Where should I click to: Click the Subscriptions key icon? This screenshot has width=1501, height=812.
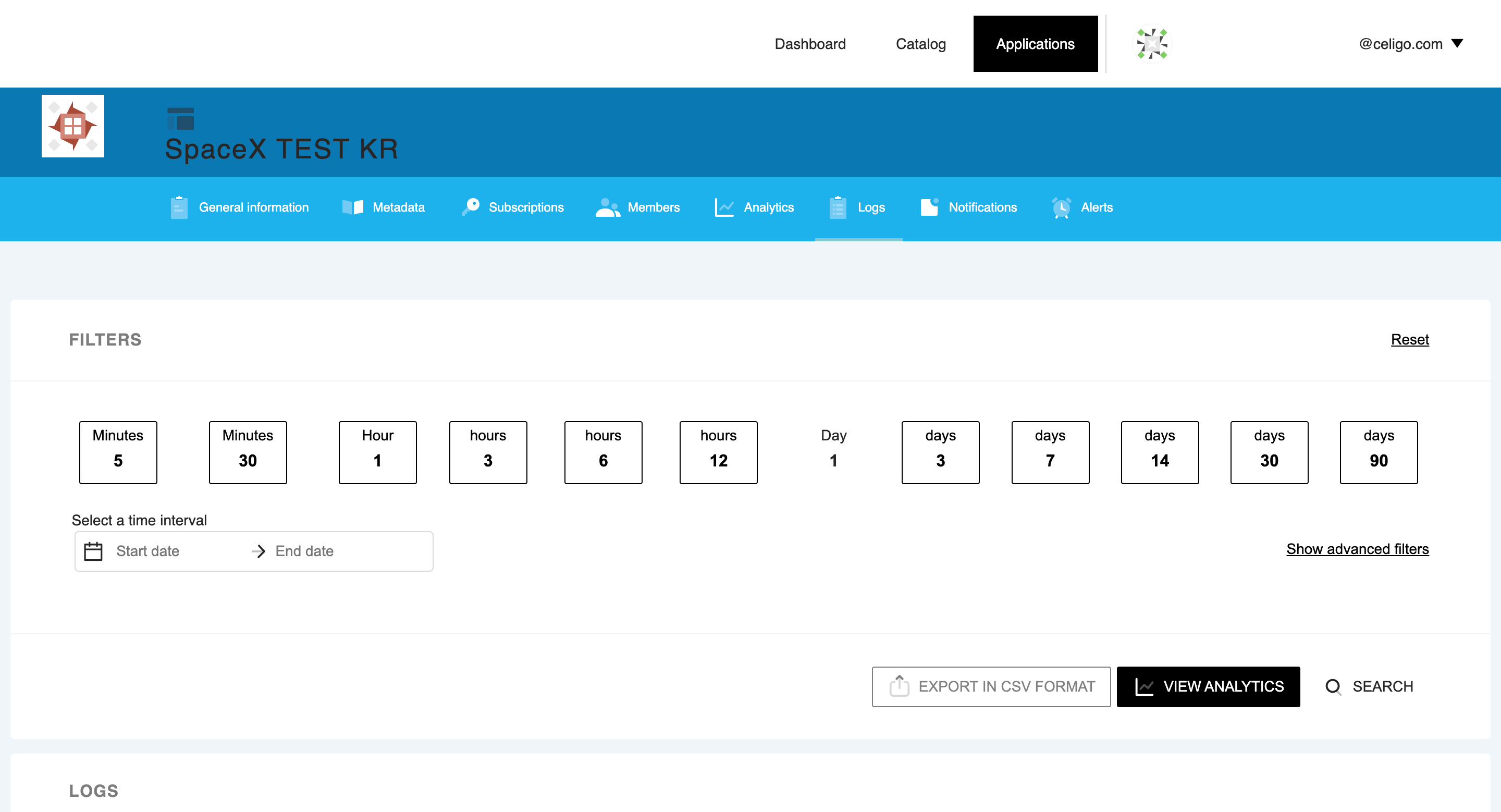[470, 207]
